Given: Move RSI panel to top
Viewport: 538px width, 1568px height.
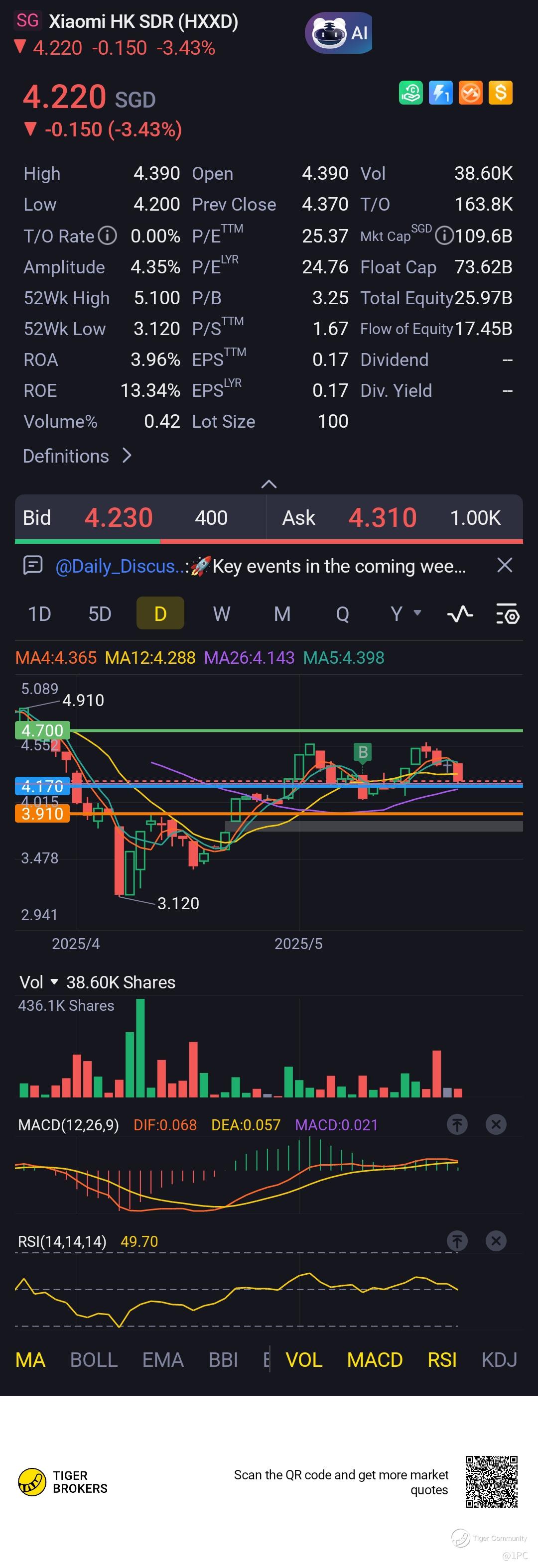Looking at the screenshot, I should tap(458, 1240).
